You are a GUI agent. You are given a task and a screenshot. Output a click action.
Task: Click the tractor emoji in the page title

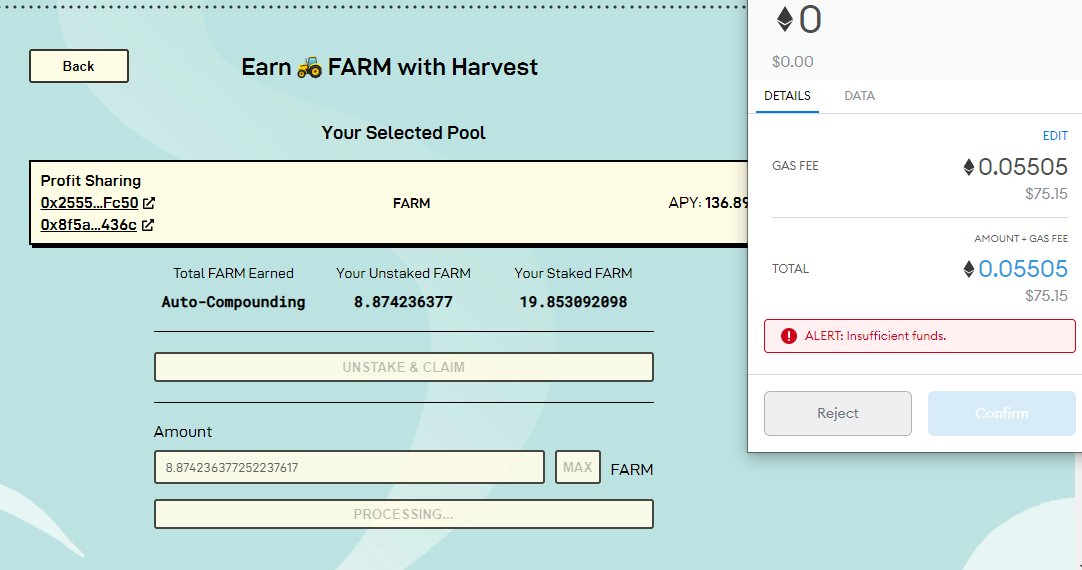tap(309, 67)
